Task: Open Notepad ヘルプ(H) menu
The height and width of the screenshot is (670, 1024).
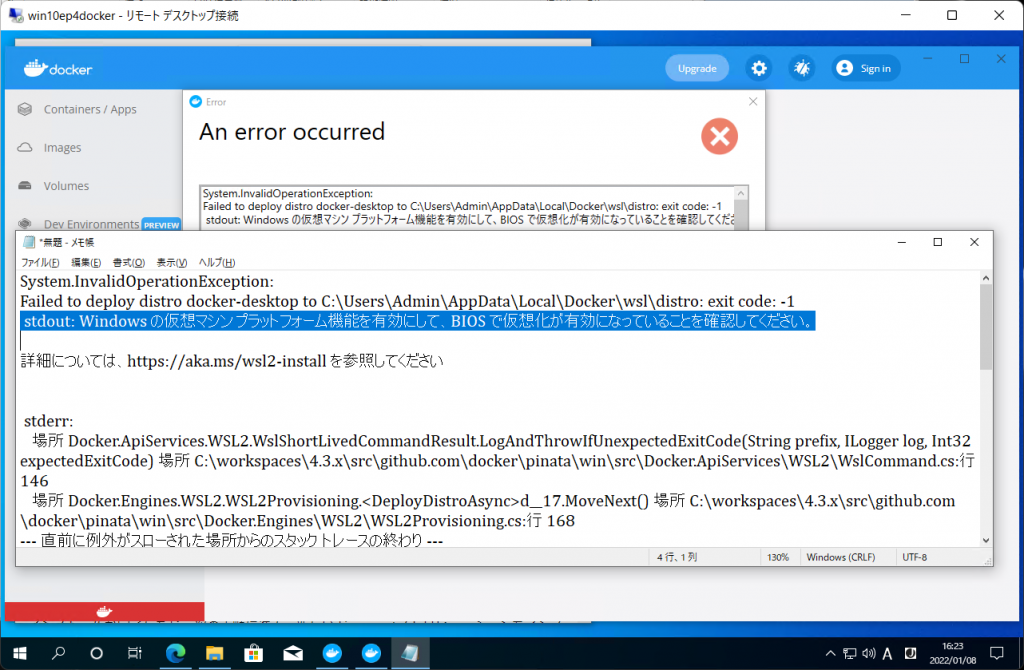Action: pos(217,263)
